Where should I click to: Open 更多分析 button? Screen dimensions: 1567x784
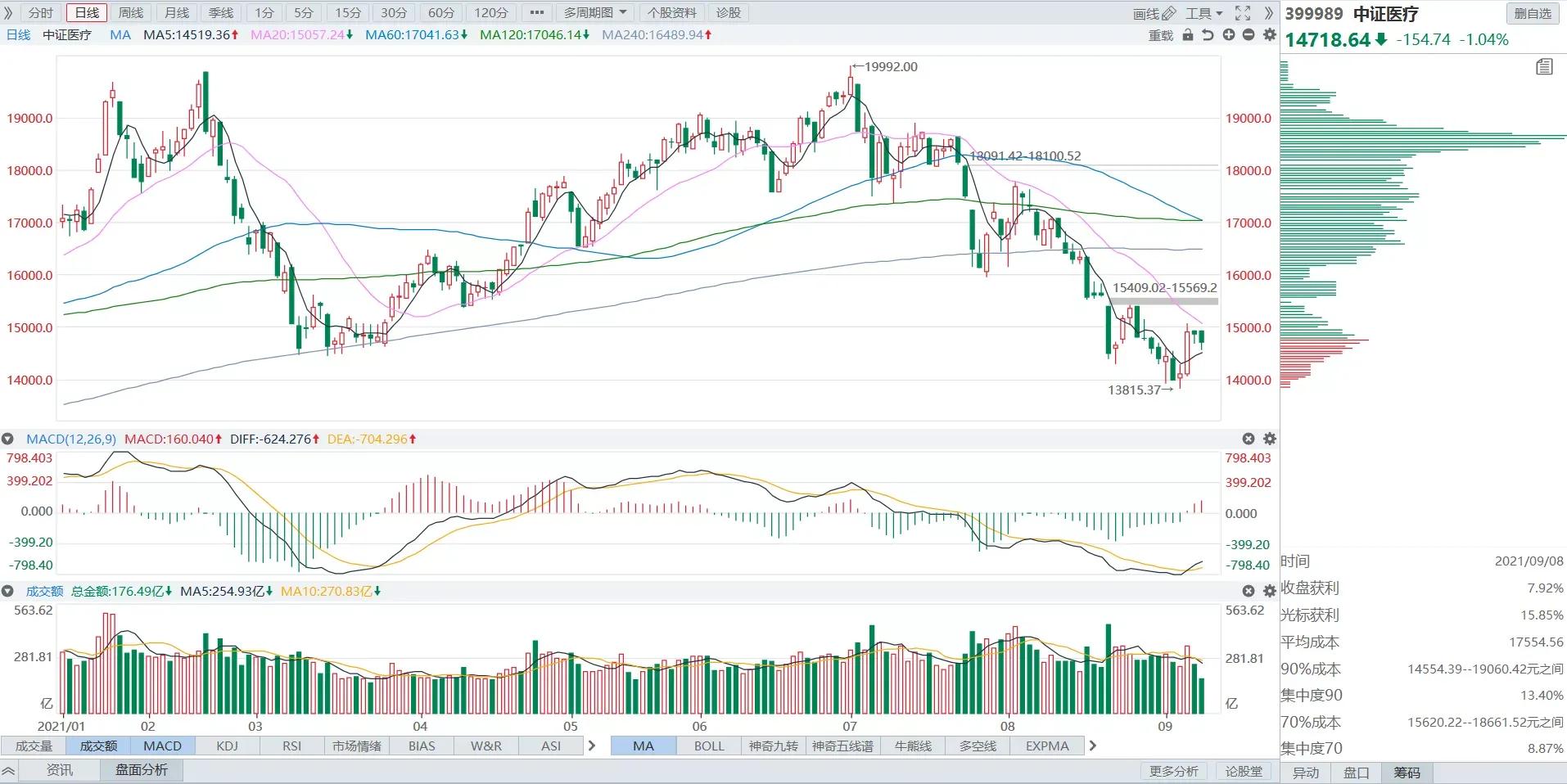(x=1173, y=771)
